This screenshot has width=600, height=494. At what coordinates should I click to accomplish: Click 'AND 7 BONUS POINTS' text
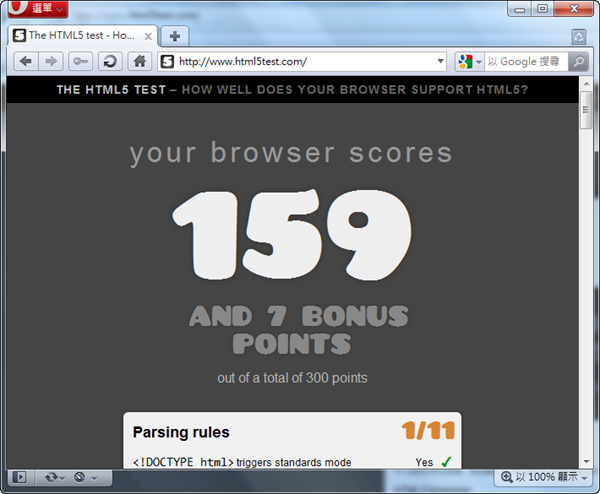(x=298, y=329)
